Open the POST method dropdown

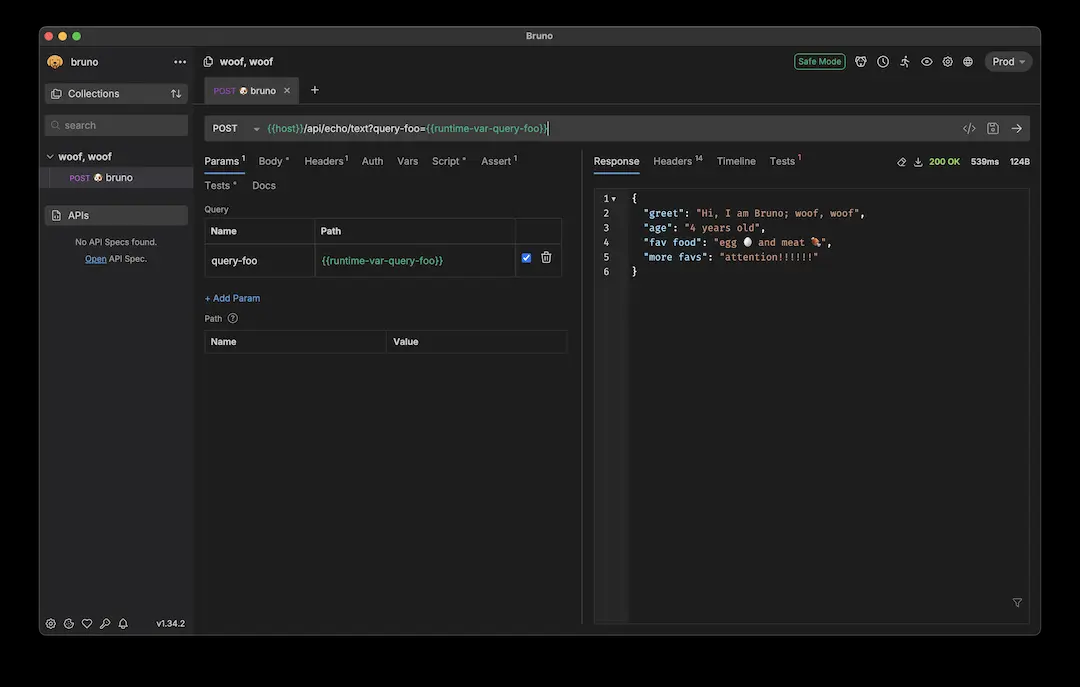coord(235,129)
